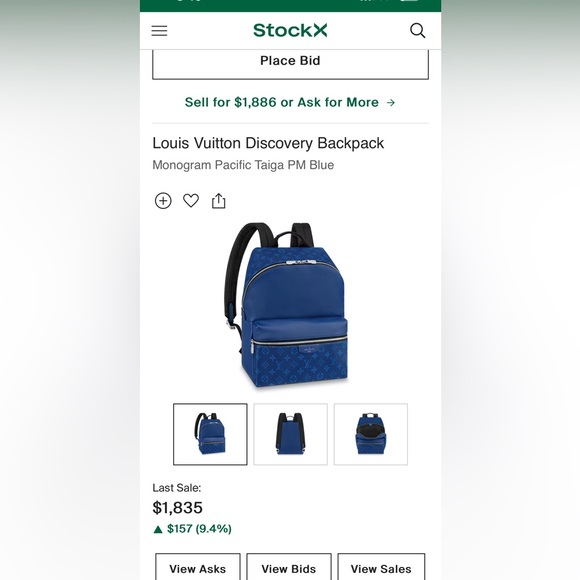Viewport: 580px width, 580px height.
Task: Select the open interior backpack thumbnail
Action: click(x=371, y=434)
